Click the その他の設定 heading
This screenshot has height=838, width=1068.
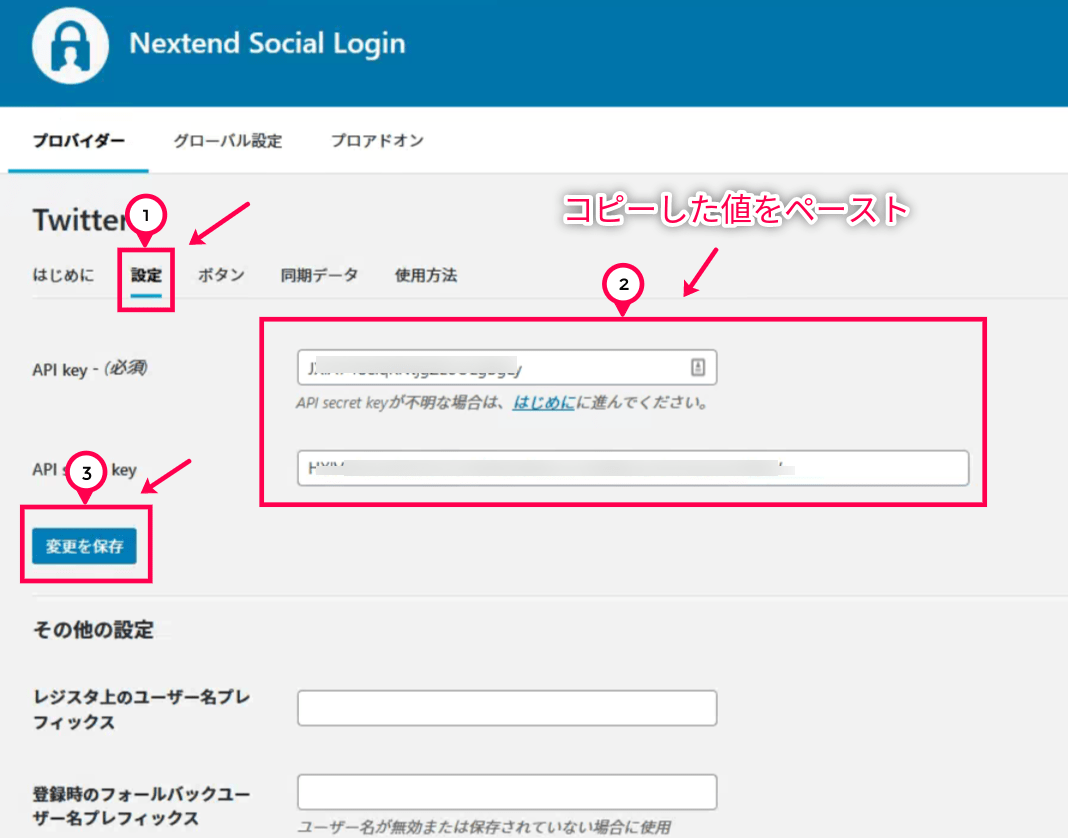coord(93,630)
